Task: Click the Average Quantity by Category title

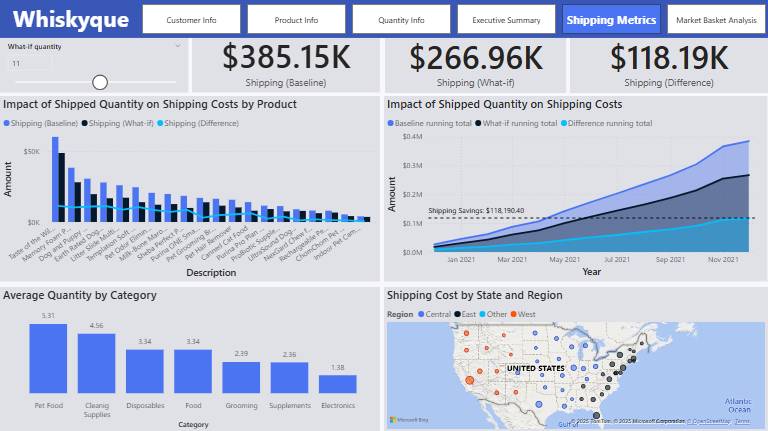Action: pos(80,295)
